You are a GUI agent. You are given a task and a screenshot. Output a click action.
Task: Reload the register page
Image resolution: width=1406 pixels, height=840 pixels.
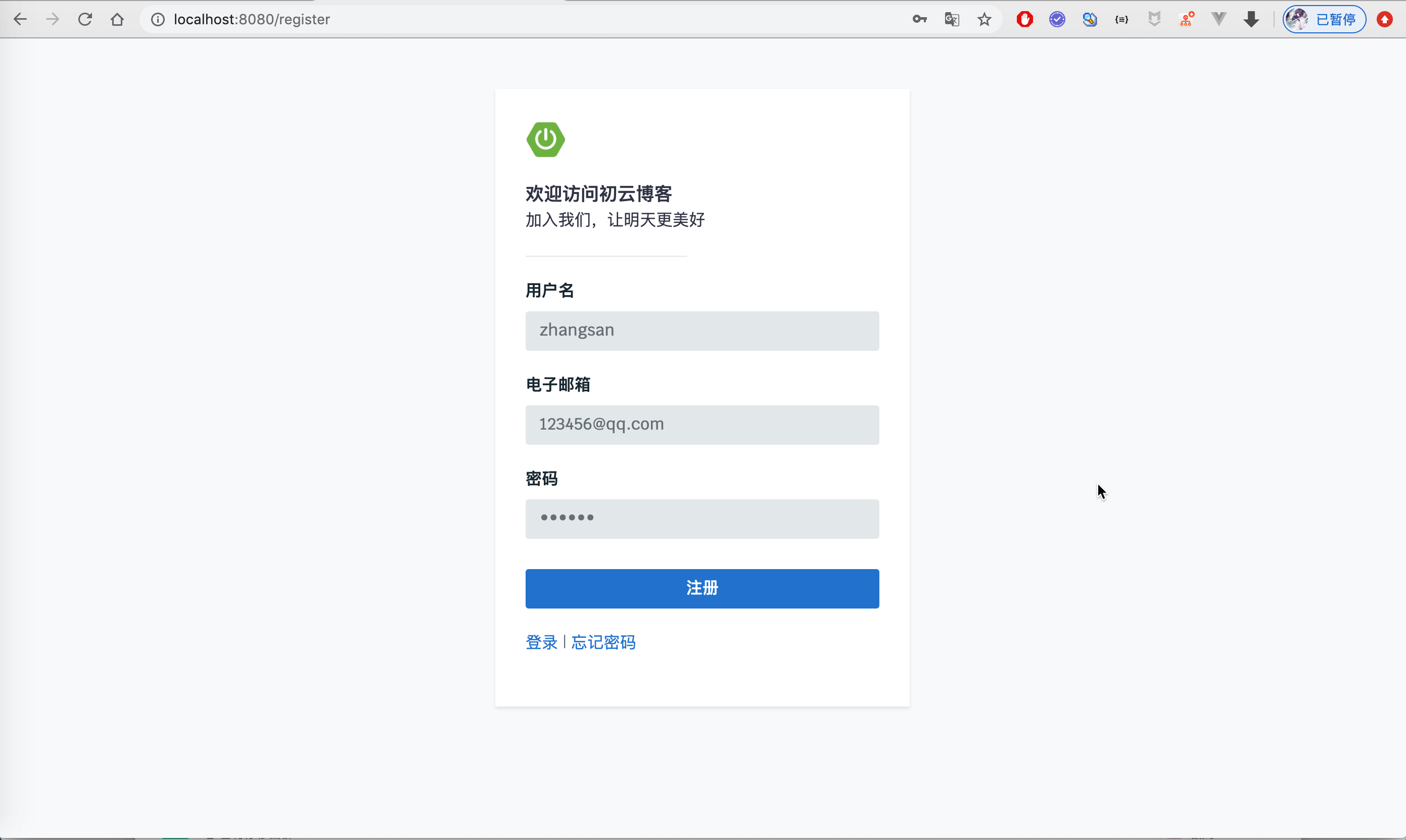85,19
